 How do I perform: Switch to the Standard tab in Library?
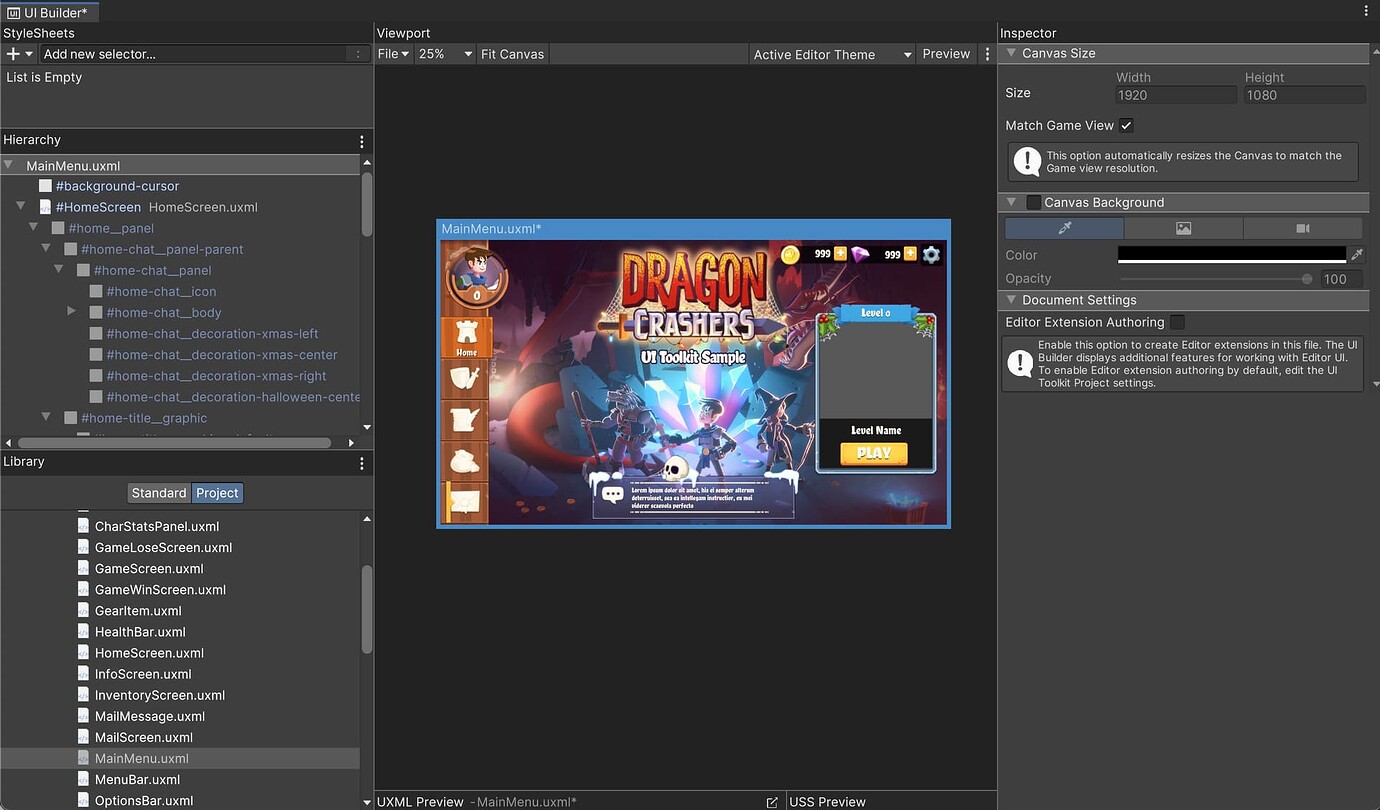158,492
